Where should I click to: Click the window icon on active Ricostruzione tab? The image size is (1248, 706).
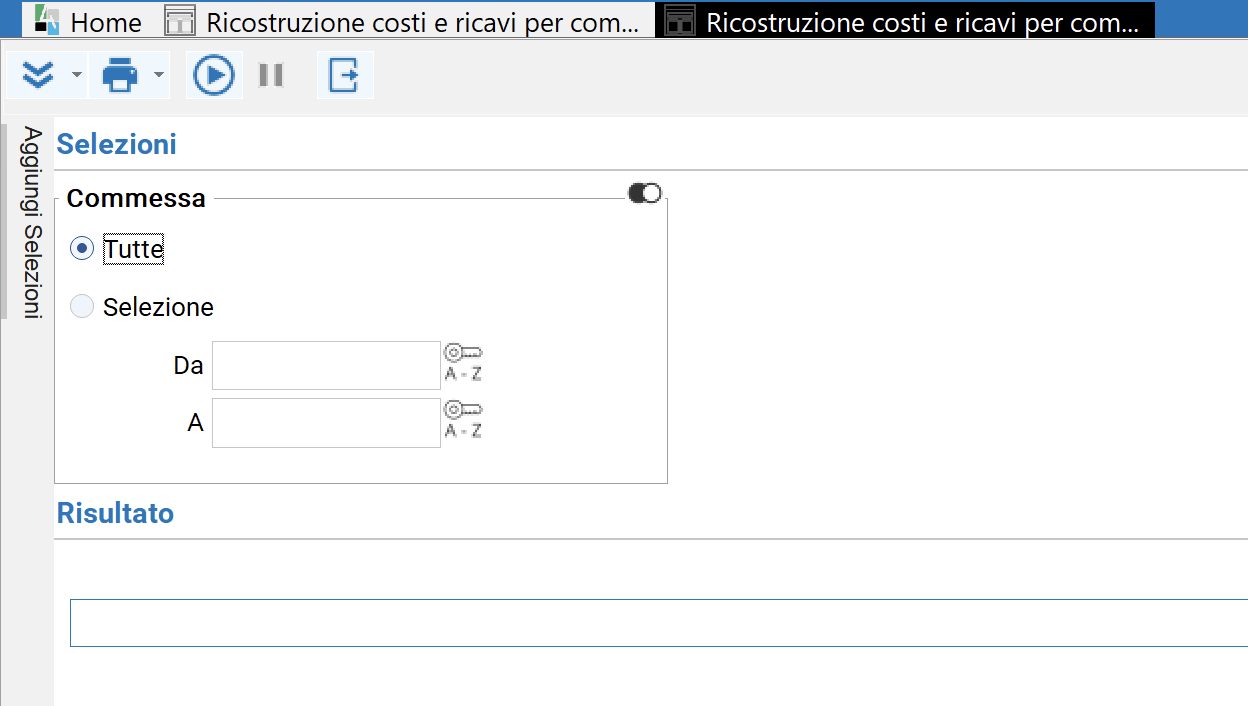pyautogui.click(x=680, y=21)
